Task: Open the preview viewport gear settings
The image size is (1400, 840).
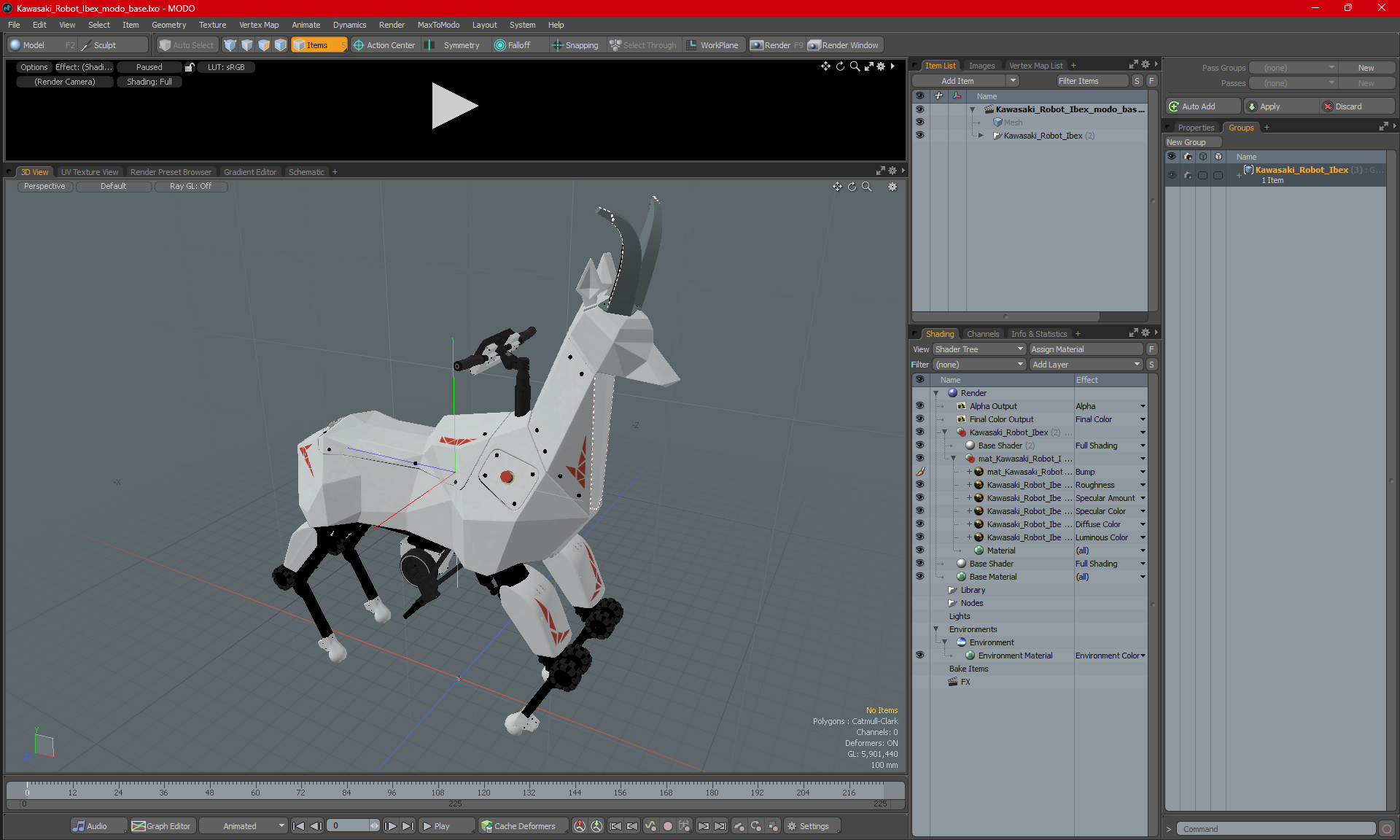Action: (x=881, y=66)
